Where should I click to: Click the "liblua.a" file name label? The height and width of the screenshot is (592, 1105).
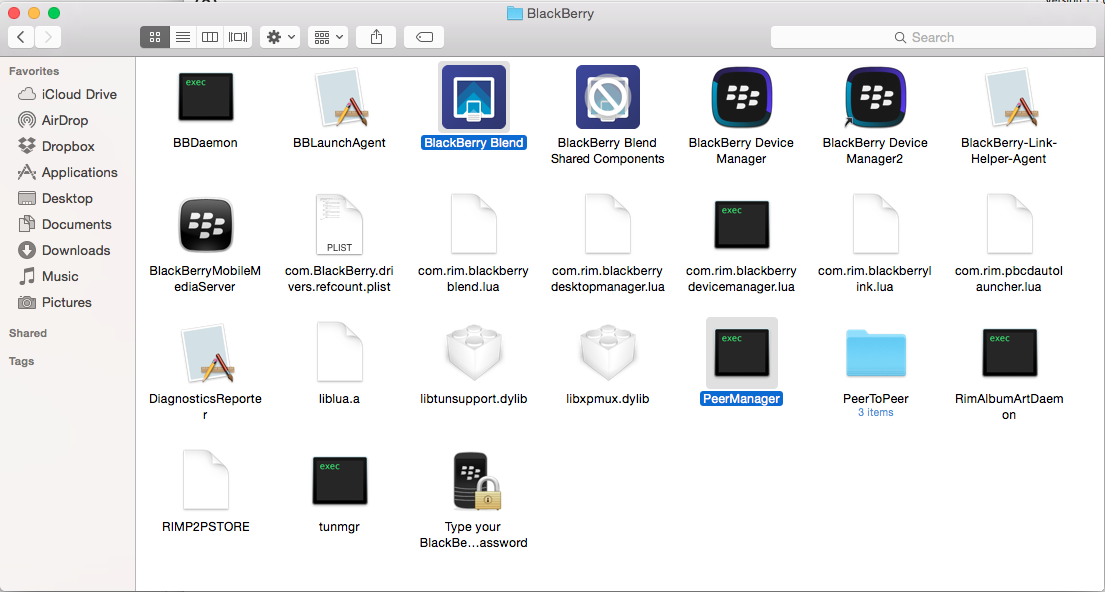pos(340,399)
